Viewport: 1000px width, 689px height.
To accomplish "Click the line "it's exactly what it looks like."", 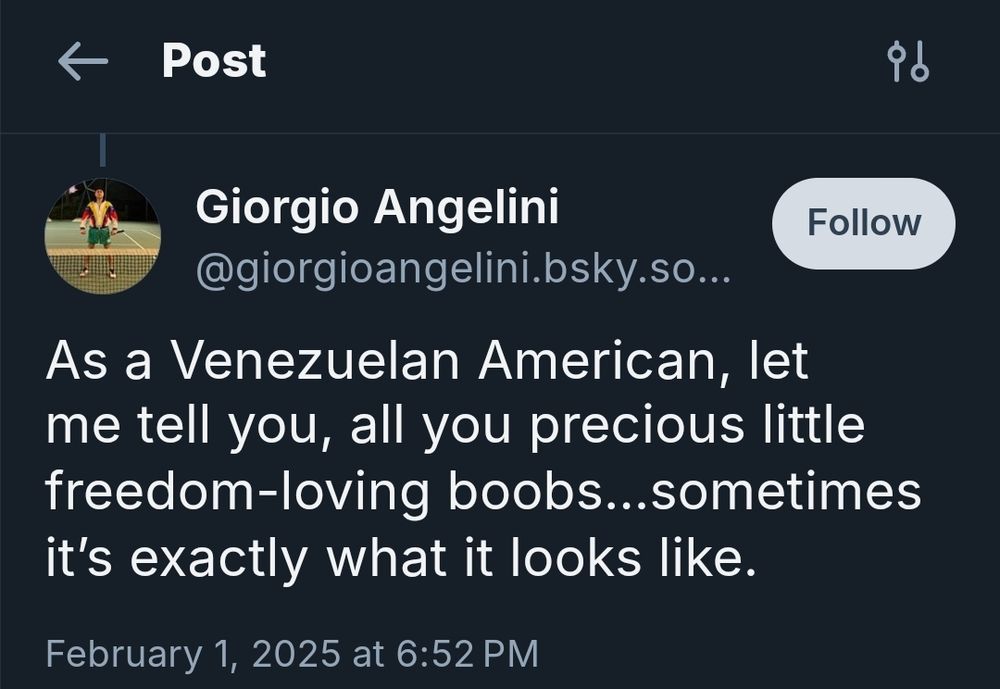I will [396, 560].
